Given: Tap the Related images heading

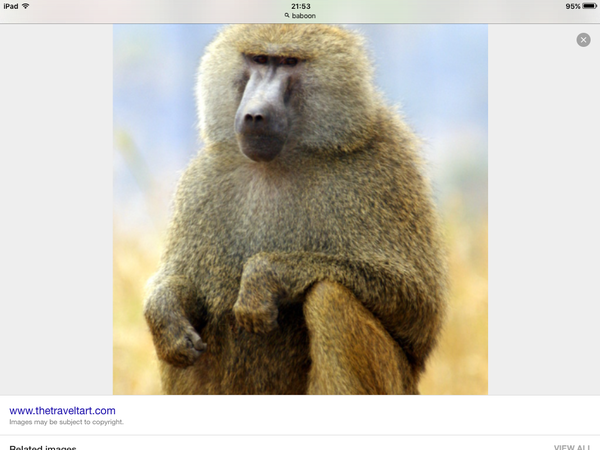Looking at the screenshot, I should 43,447.
